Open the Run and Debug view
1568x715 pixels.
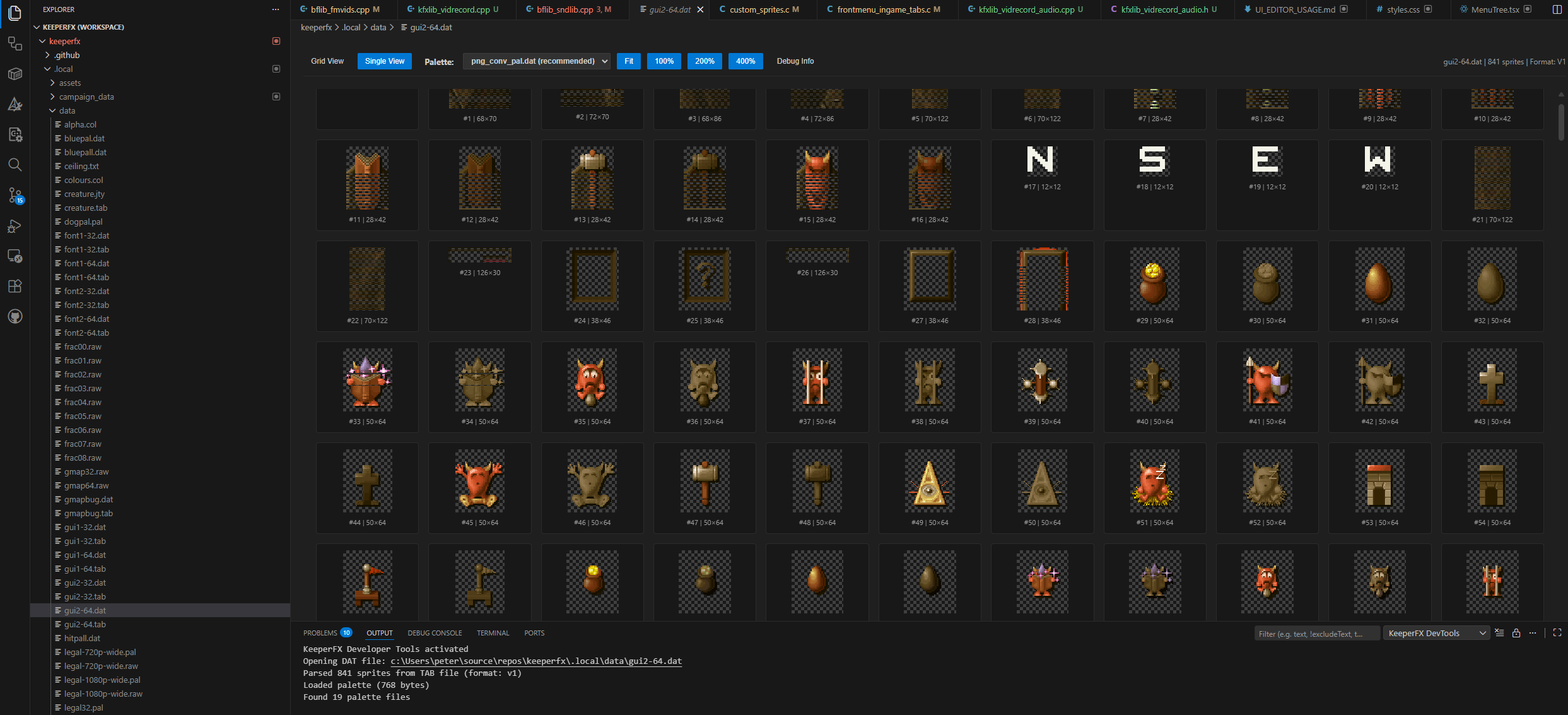click(15, 226)
